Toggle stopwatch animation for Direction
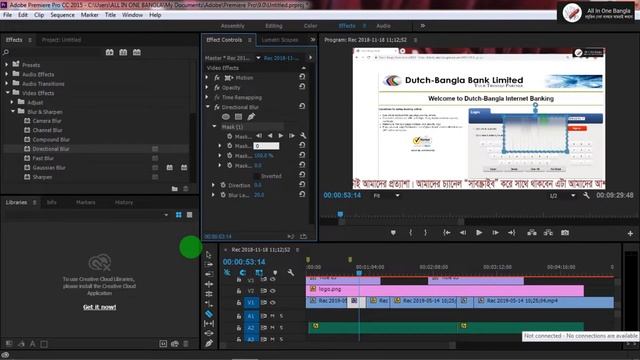Image resolution: width=640 pixels, height=360 pixels. pos(223,185)
